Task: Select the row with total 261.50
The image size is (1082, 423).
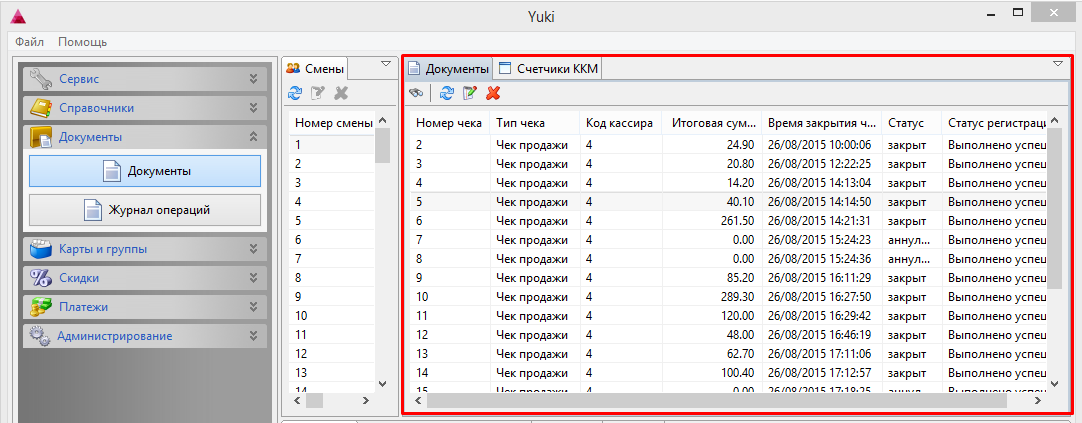Action: click(x=729, y=221)
